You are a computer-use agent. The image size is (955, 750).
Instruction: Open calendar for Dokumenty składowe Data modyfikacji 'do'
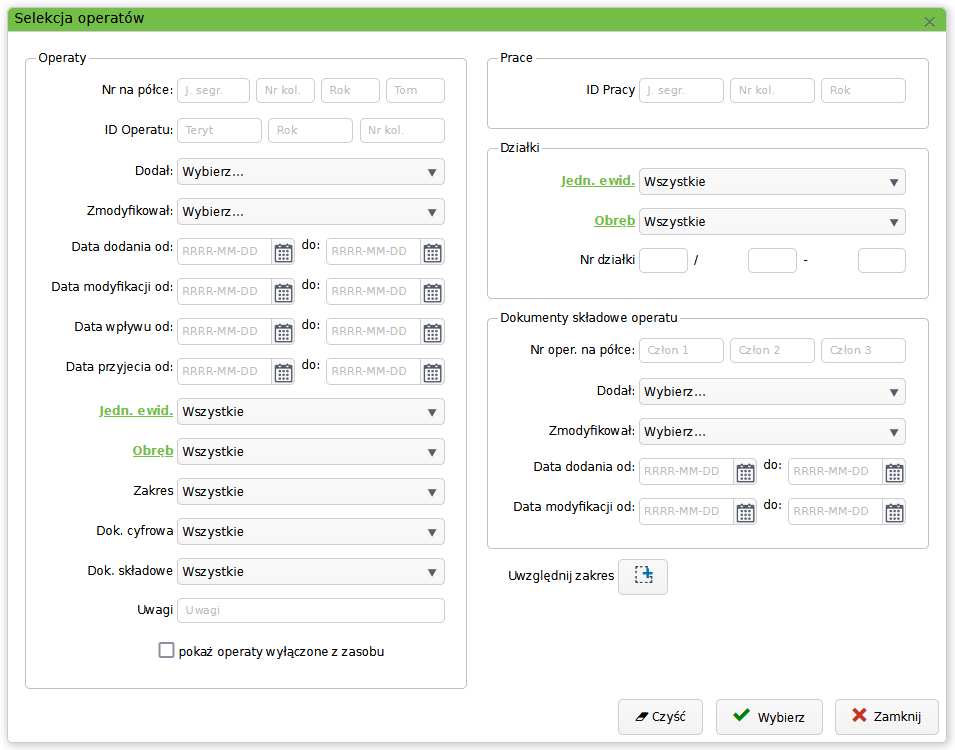coord(894,512)
